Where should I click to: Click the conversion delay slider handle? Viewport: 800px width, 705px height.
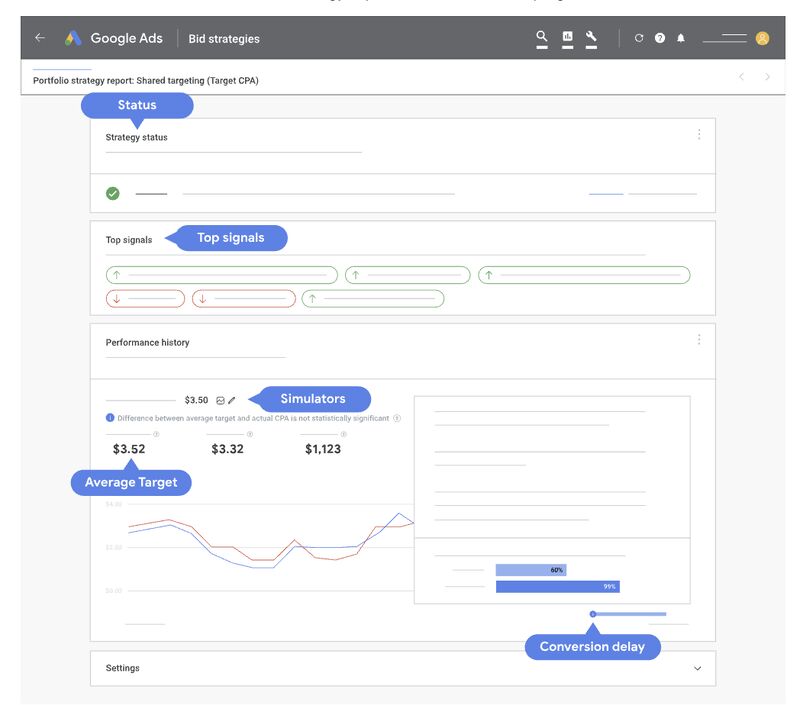click(x=593, y=614)
